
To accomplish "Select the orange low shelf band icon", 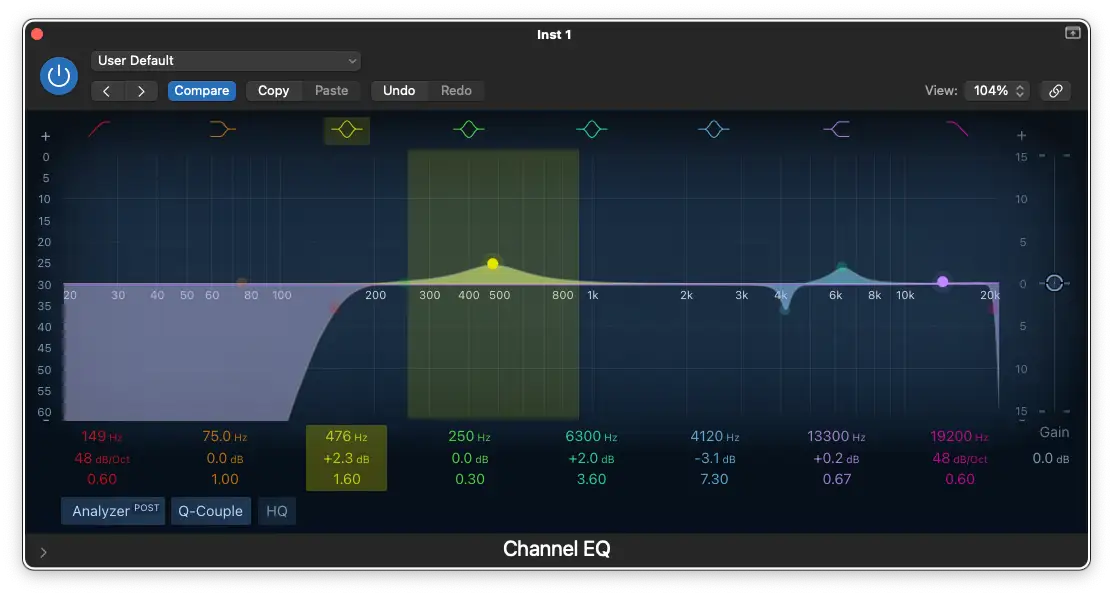I will 223,129.
